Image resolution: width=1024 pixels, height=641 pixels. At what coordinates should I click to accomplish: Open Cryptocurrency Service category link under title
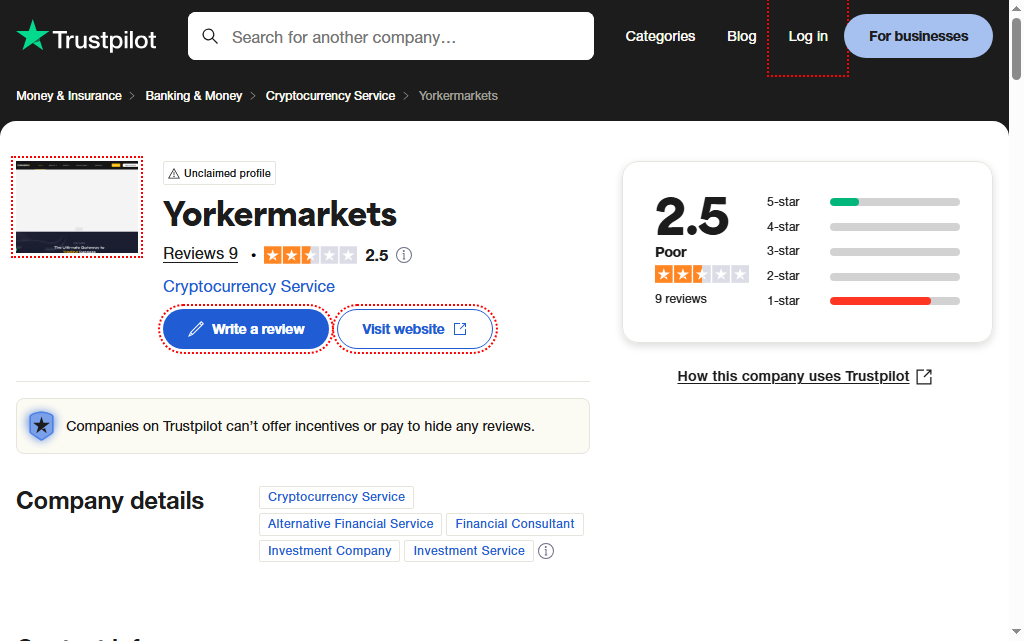pos(249,287)
